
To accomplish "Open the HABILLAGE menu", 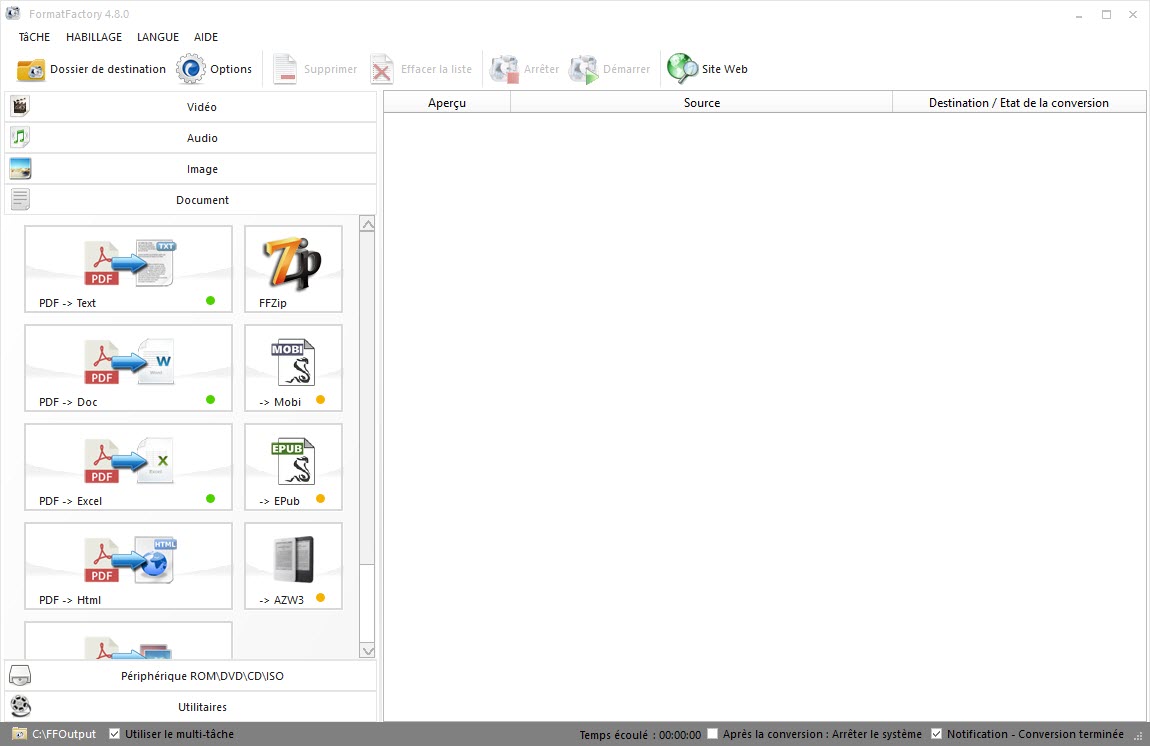I will (x=94, y=37).
